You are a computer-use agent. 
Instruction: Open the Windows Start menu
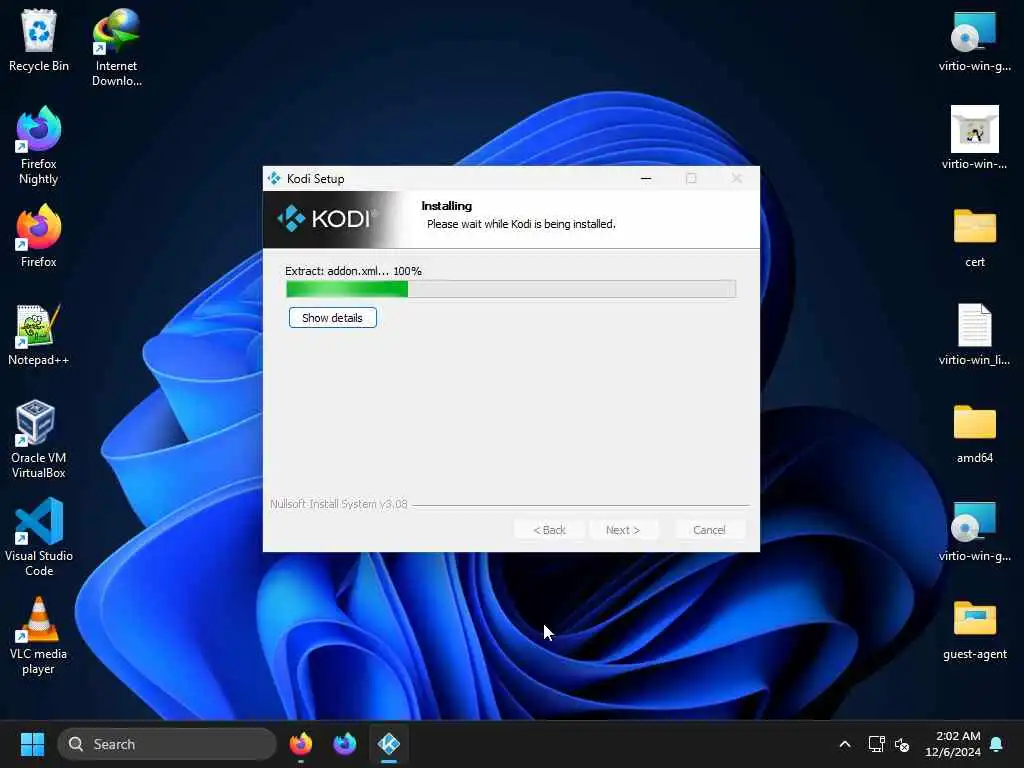coord(32,744)
